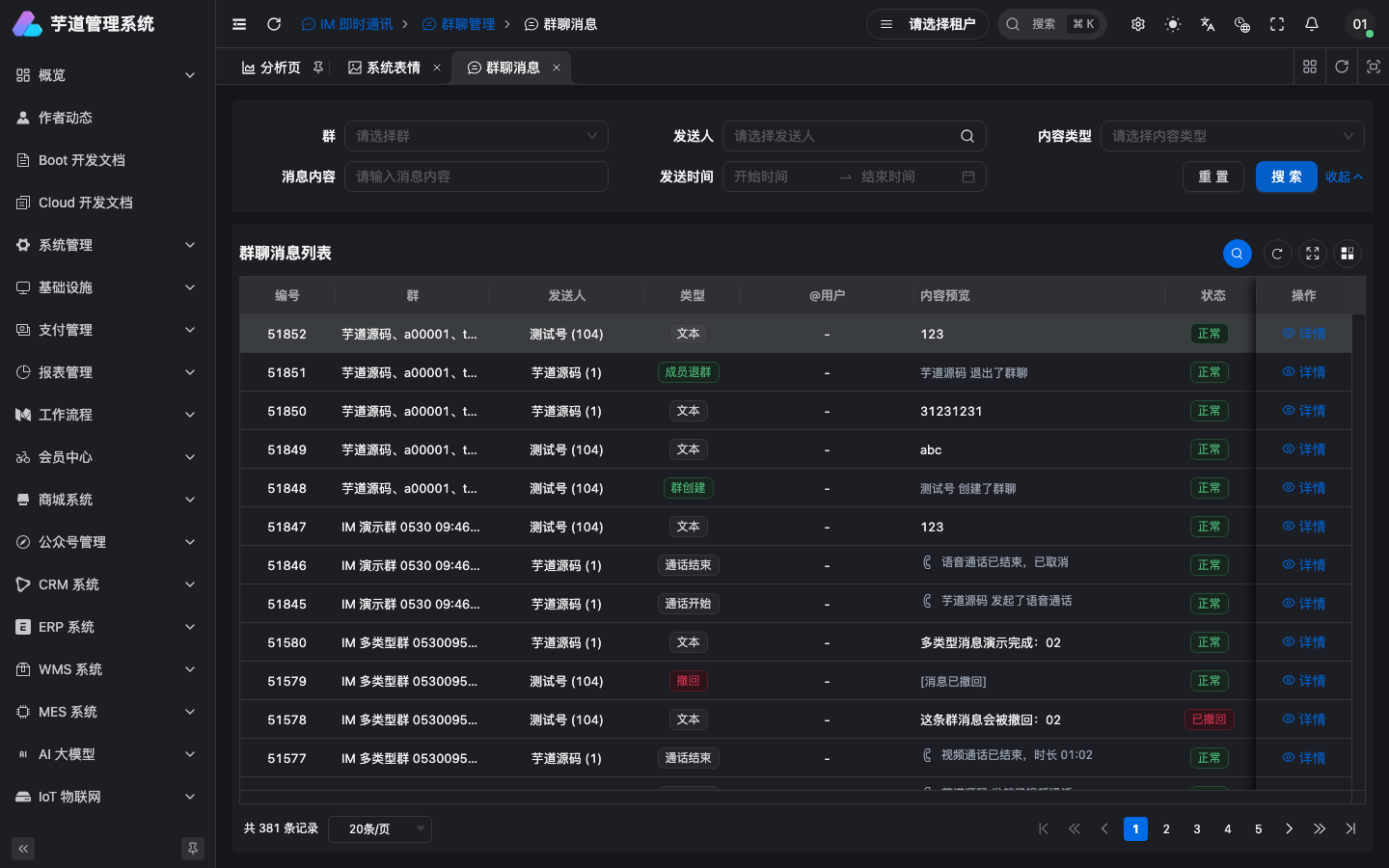The image size is (1389, 868).
Task: Expand the IoT 物联网 sidebar menu
Action: pos(107,797)
